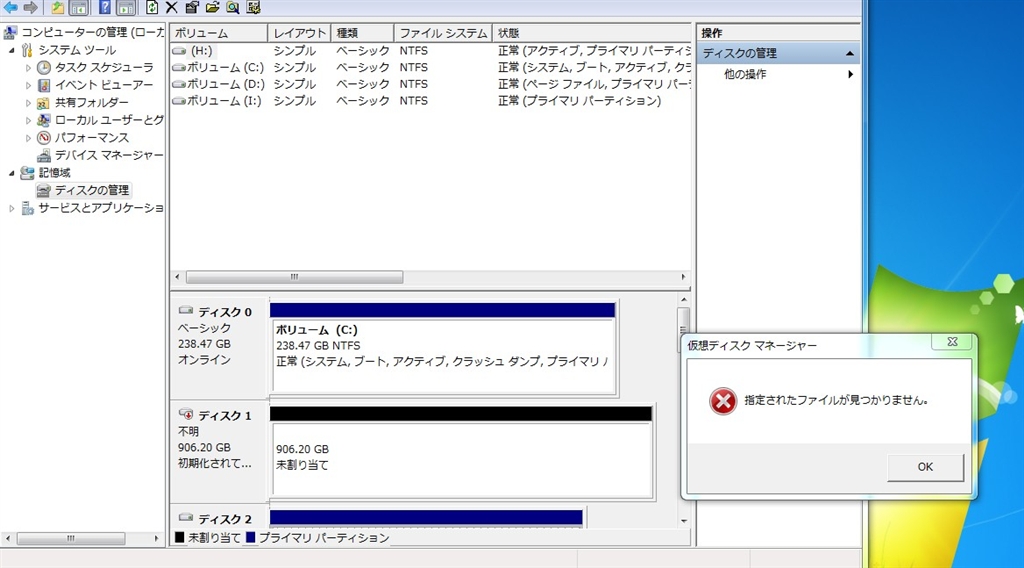Select the ボリューム (D:) row in list
Screen dimensions: 1024x568
click(430, 84)
